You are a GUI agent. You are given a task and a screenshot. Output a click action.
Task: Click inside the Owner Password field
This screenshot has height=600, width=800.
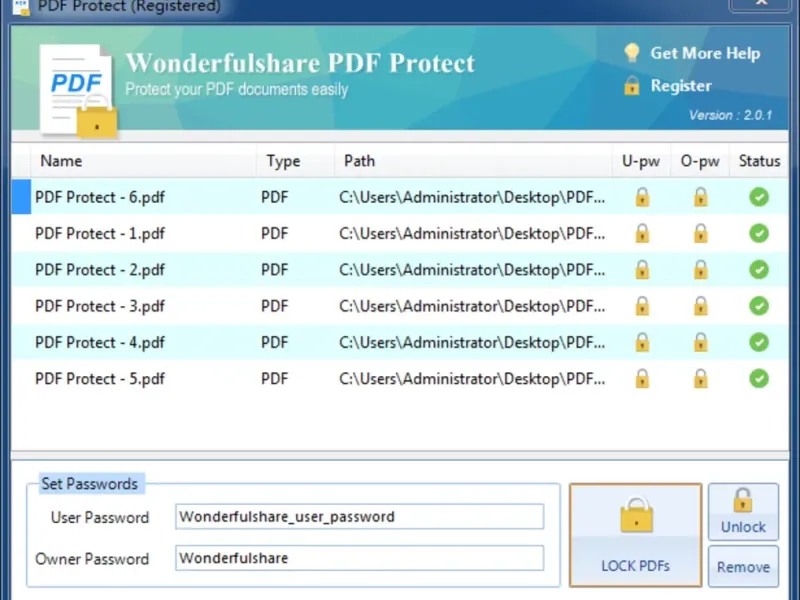tap(359, 558)
